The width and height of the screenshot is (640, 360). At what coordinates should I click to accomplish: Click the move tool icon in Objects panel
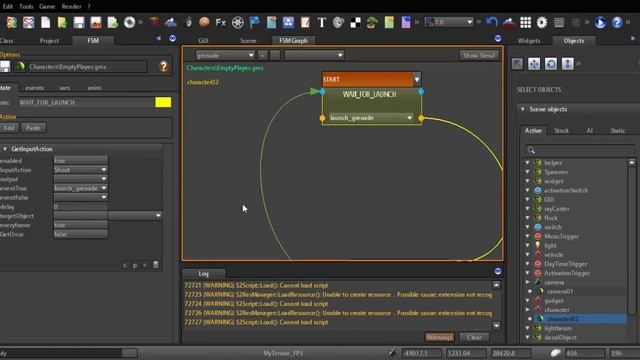click(534, 64)
